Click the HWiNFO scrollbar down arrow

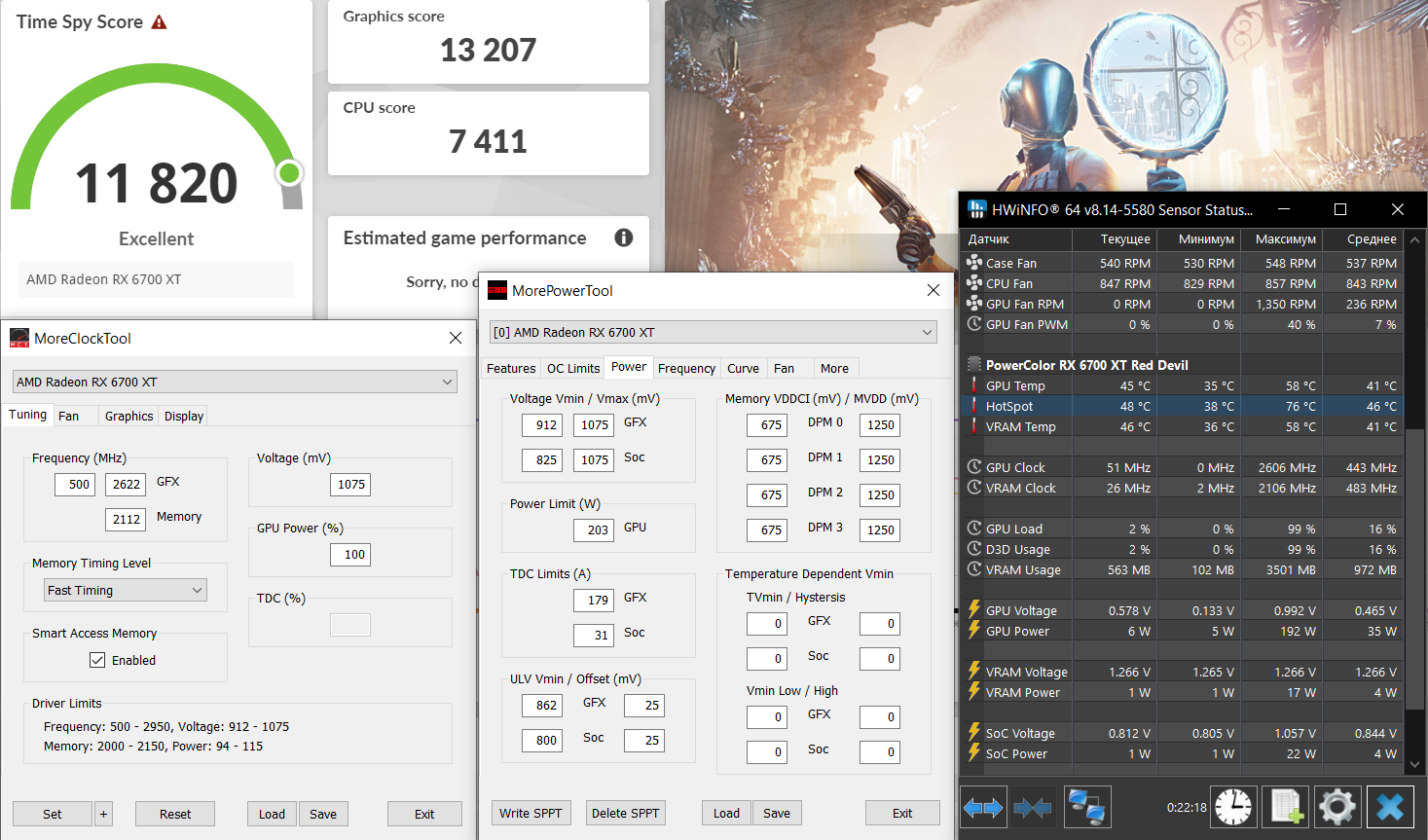click(x=1415, y=764)
